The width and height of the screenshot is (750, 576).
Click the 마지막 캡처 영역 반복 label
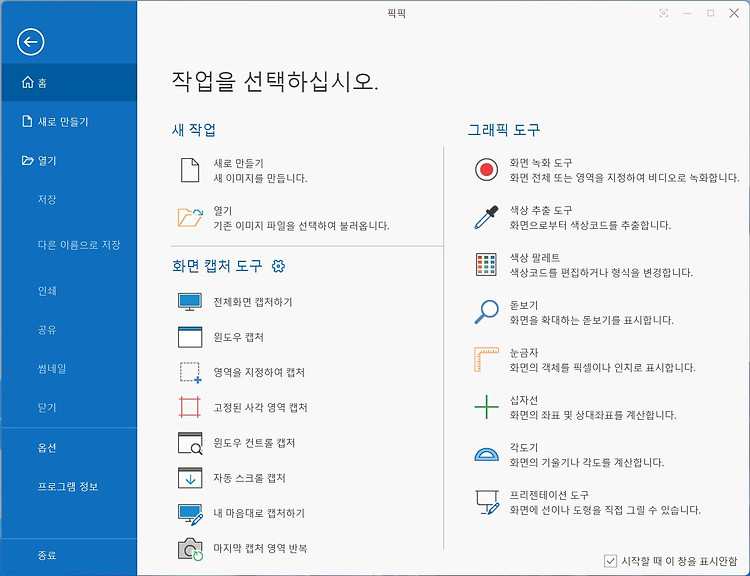click(260, 548)
